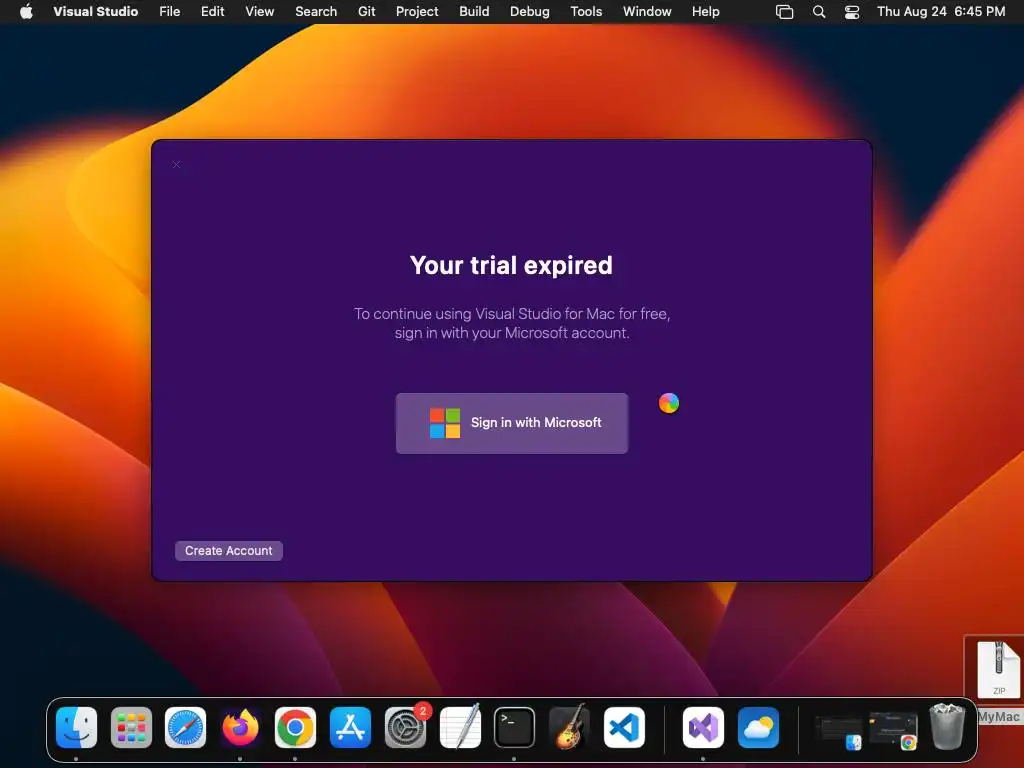
Task: Open the File menu
Action: (x=170, y=11)
